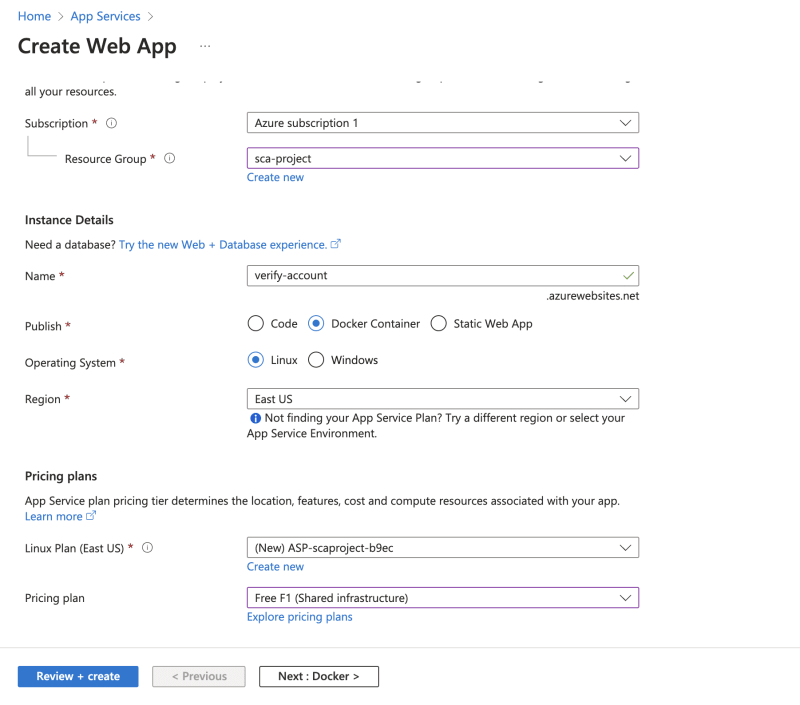This screenshot has width=800, height=705.
Task: Choose Linux as the operating system
Action: pyautogui.click(x=256, y=360)
